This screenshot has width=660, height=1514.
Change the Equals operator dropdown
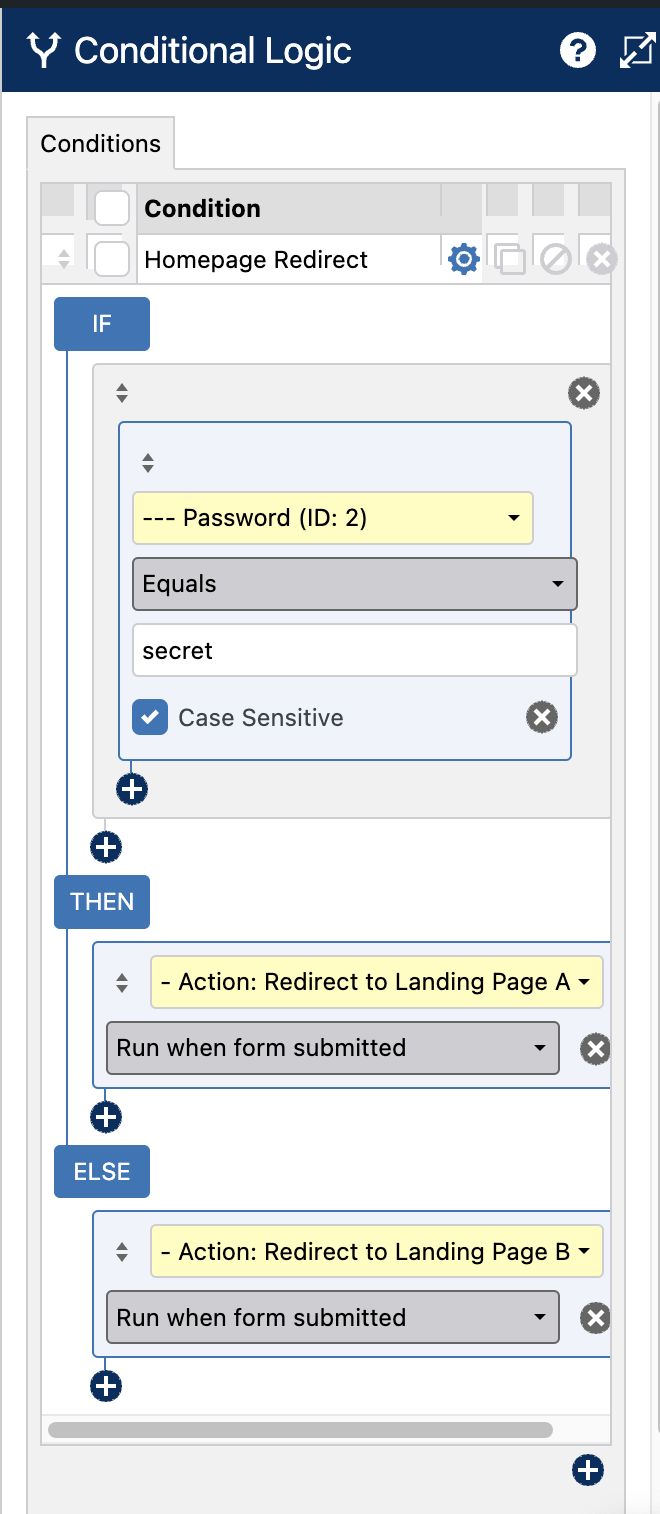[x=354, y=584]
